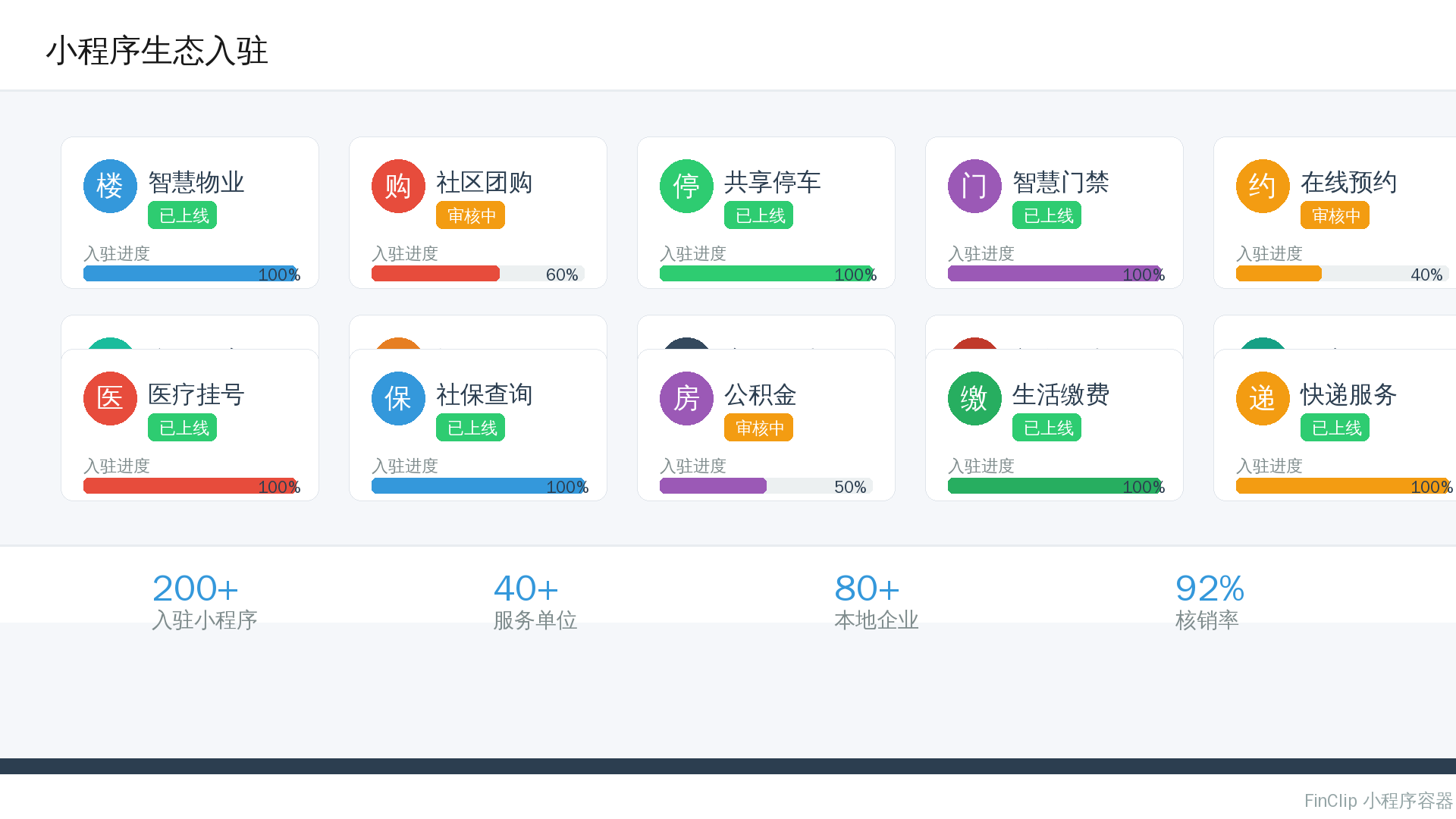
Task: Open the 共享停车 card title
Action: coord(772,182)
